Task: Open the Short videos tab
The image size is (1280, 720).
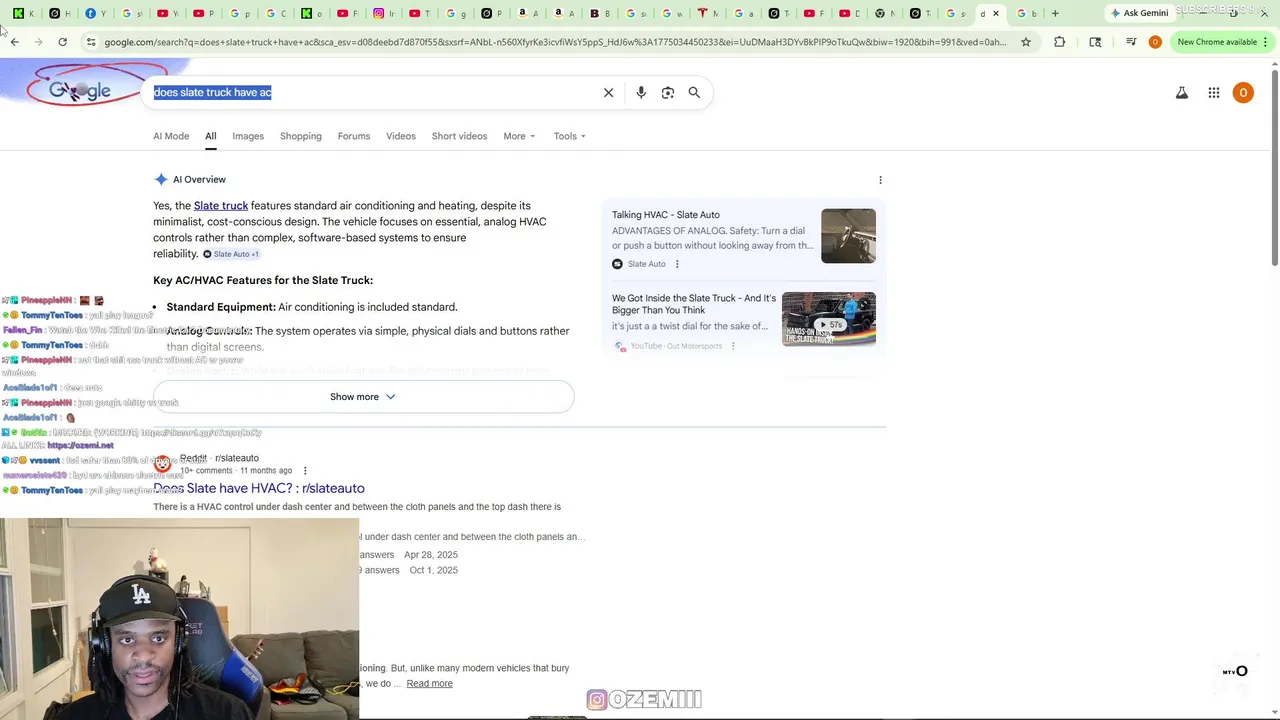Action: 459,136
